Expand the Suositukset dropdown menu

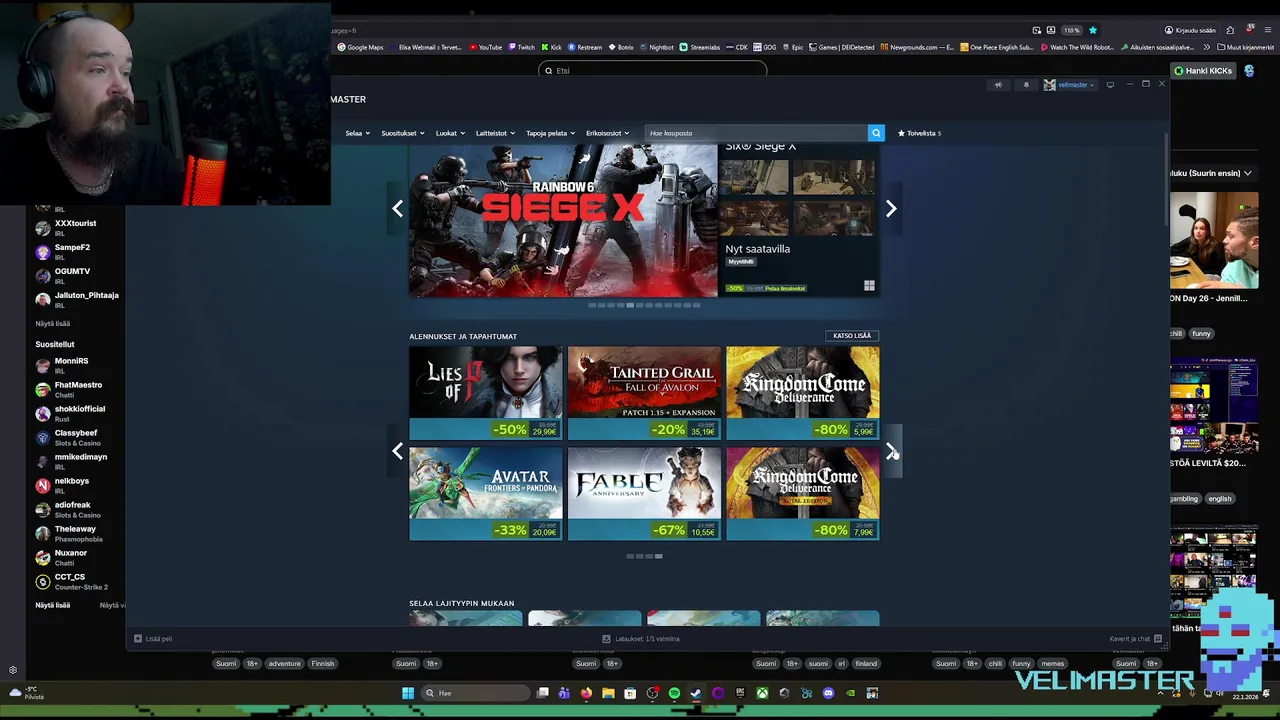(402, 133)
